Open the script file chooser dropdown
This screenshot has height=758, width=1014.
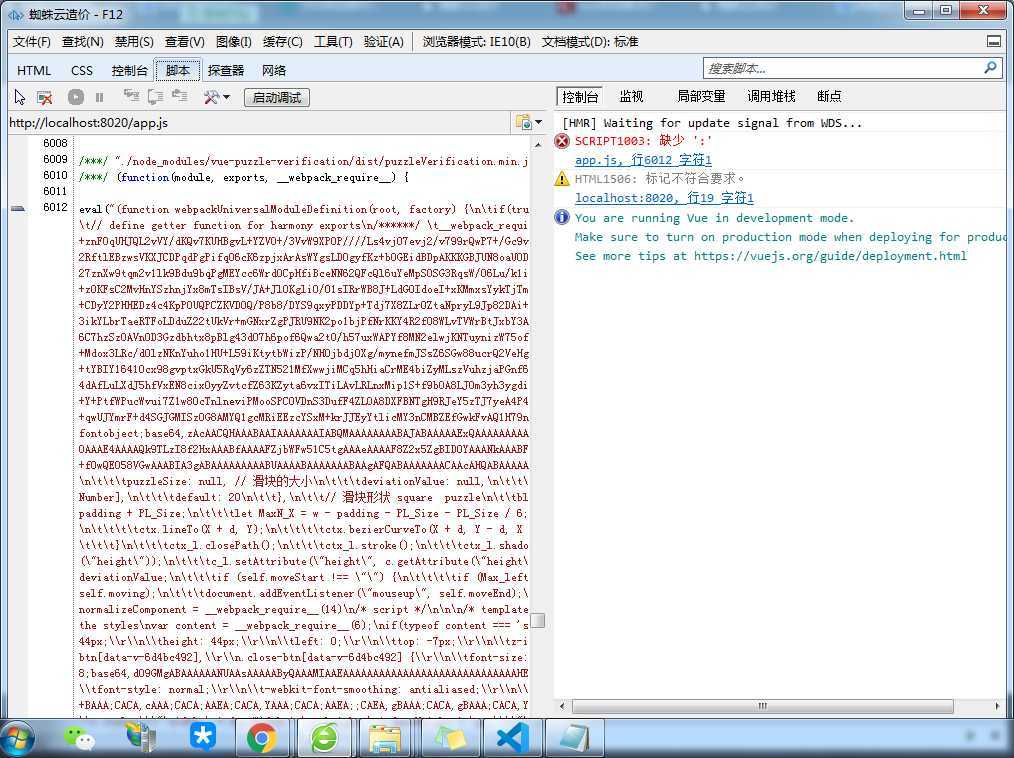[x=528, y=122]
